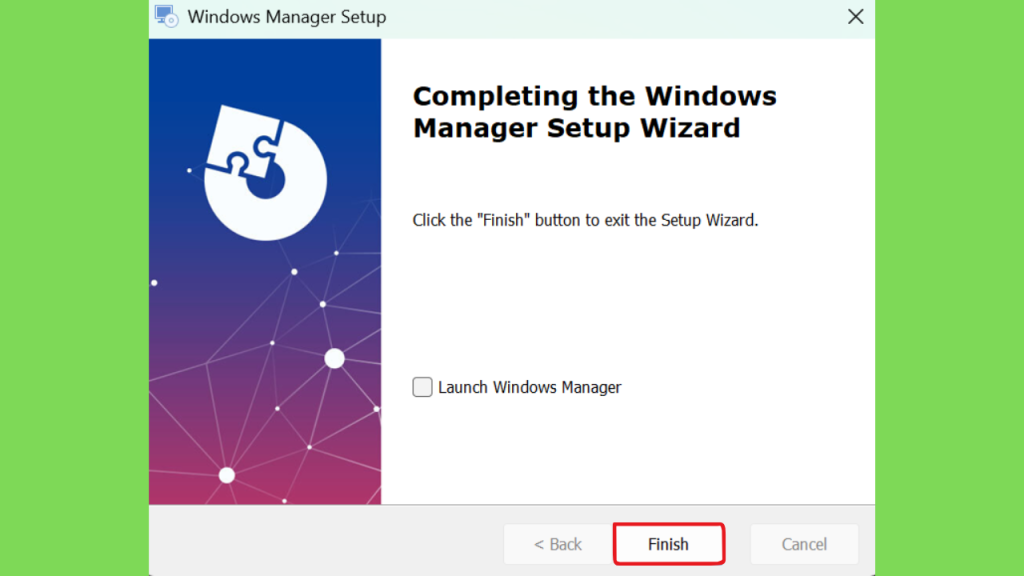Click empty gray footer area left of Back
The width and height of the screenshot is (1024, 576).
[320, 544]
